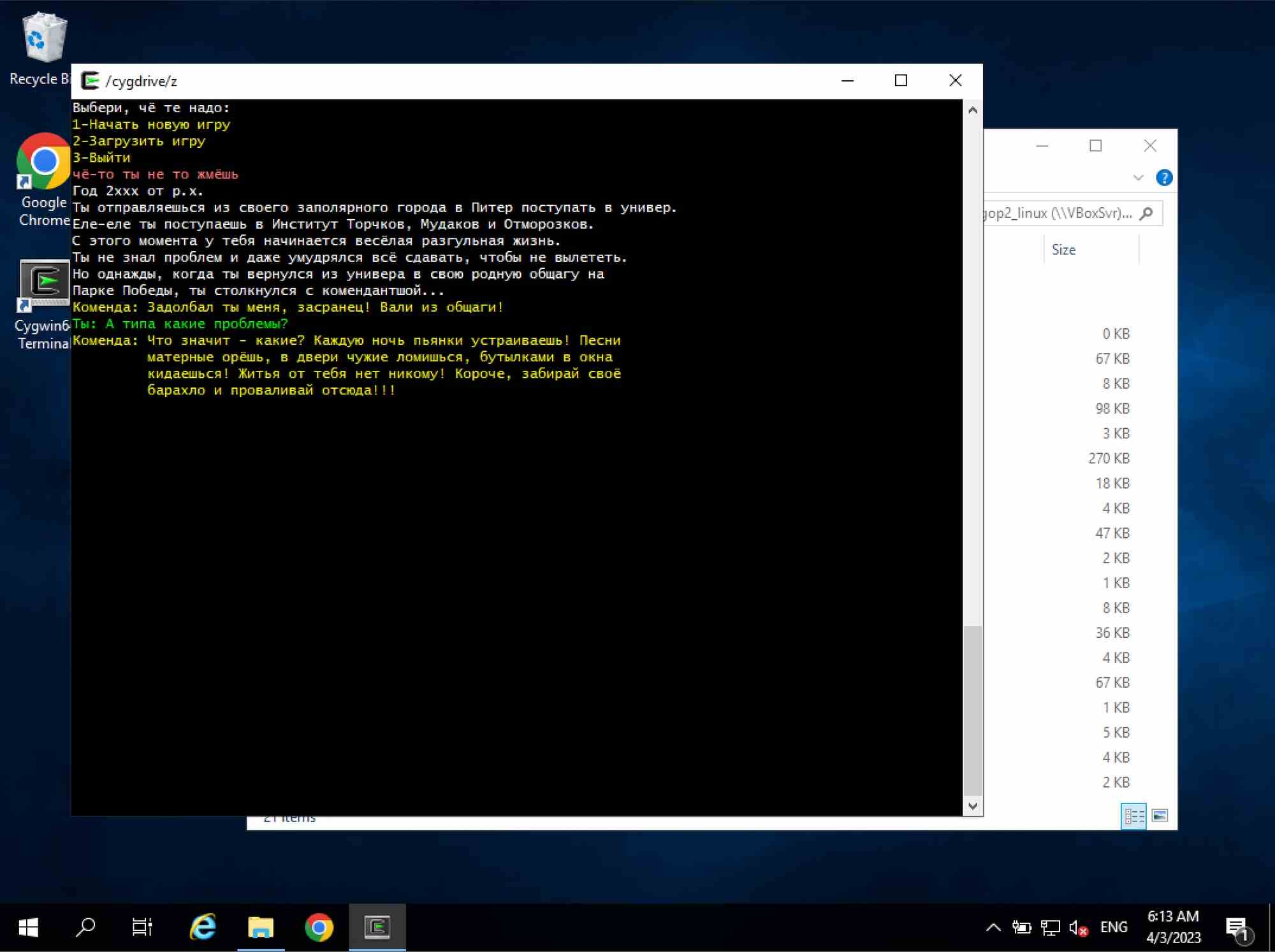Open taskbar search magnifier

point(85,927)
